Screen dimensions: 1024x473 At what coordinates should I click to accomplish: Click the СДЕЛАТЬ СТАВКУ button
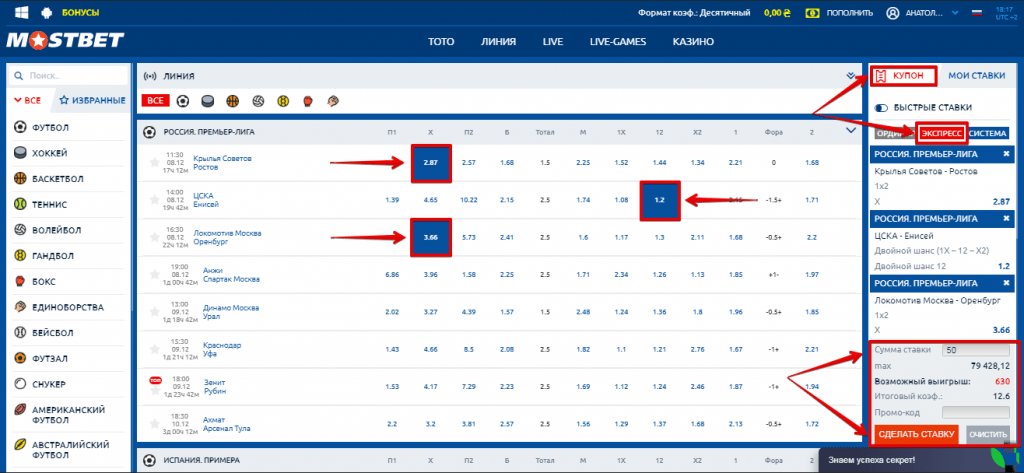(917, 435)
